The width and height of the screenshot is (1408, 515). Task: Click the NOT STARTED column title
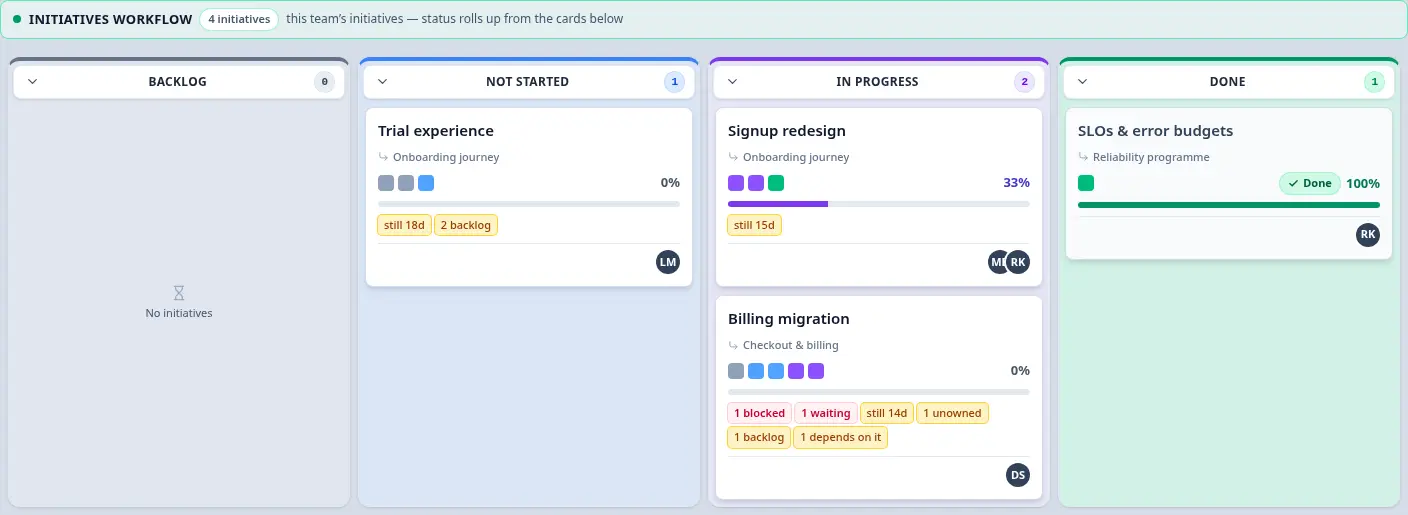(527, 82)
